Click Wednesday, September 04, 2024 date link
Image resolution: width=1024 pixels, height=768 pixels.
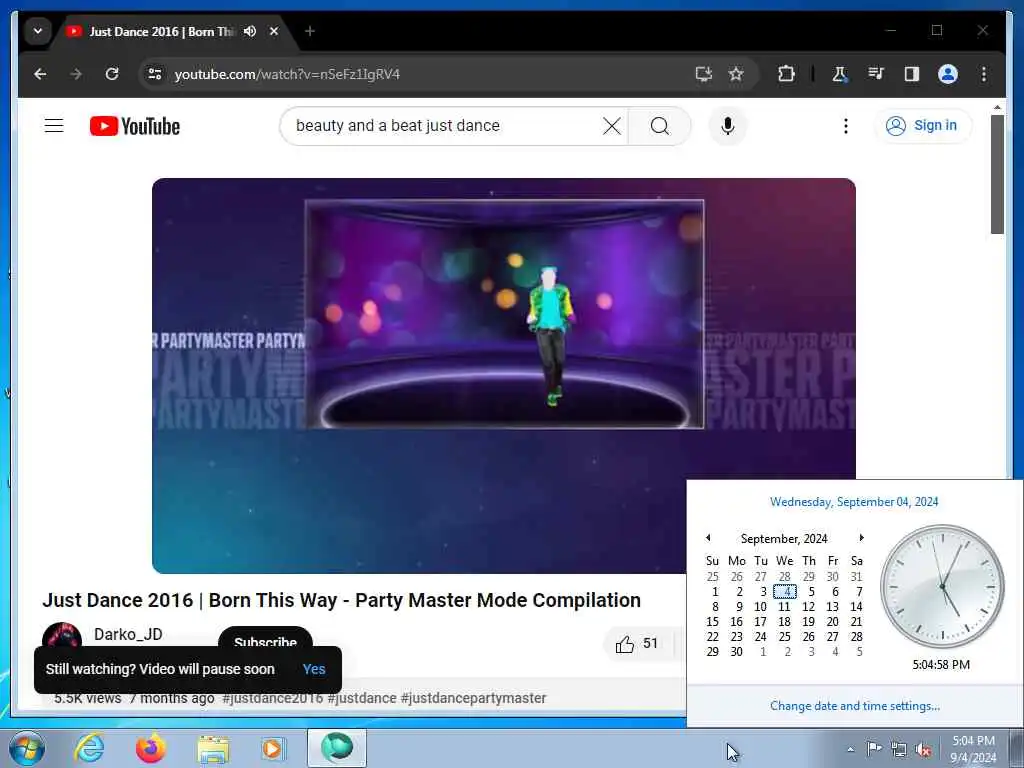[854, 502]
